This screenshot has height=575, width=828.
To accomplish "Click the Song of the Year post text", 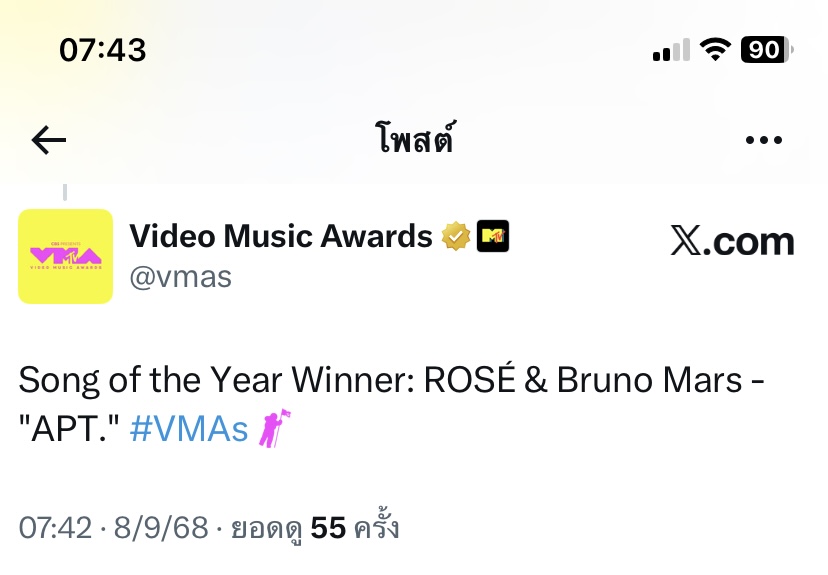I will [x=391, y=404].
